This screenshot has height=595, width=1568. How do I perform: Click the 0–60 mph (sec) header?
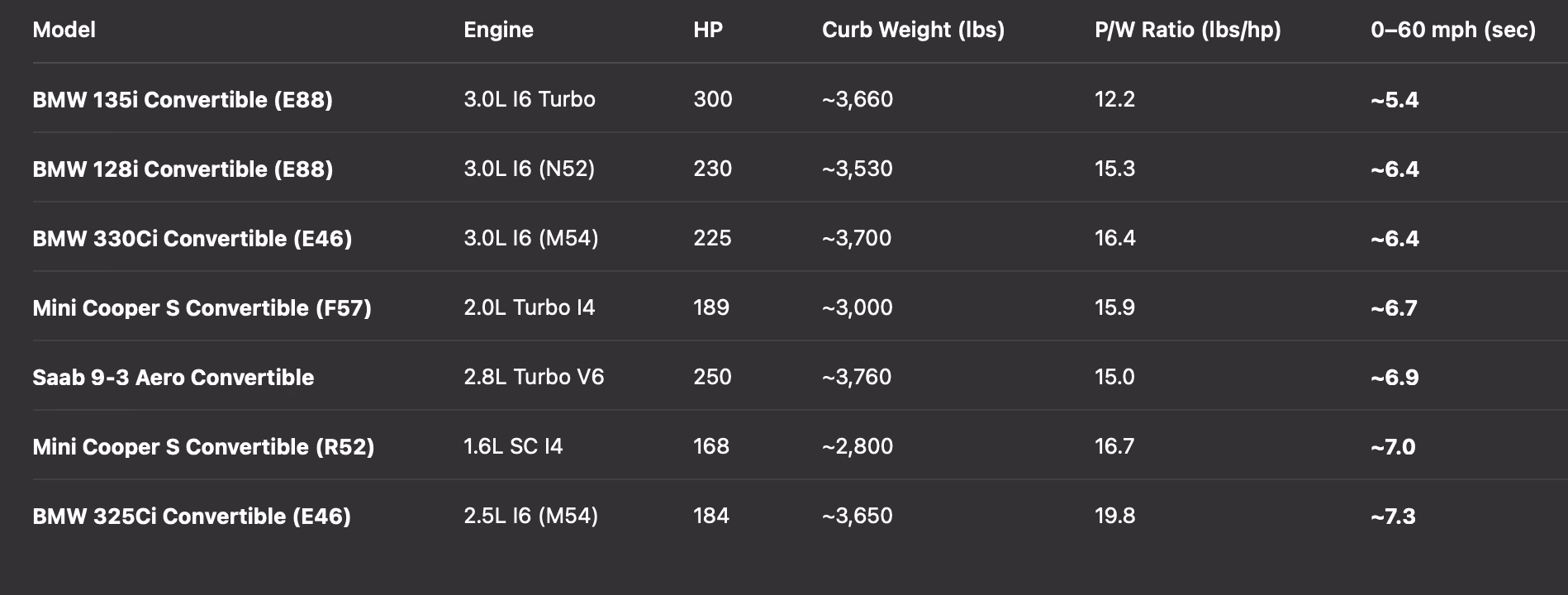(x=1453, y=30)
